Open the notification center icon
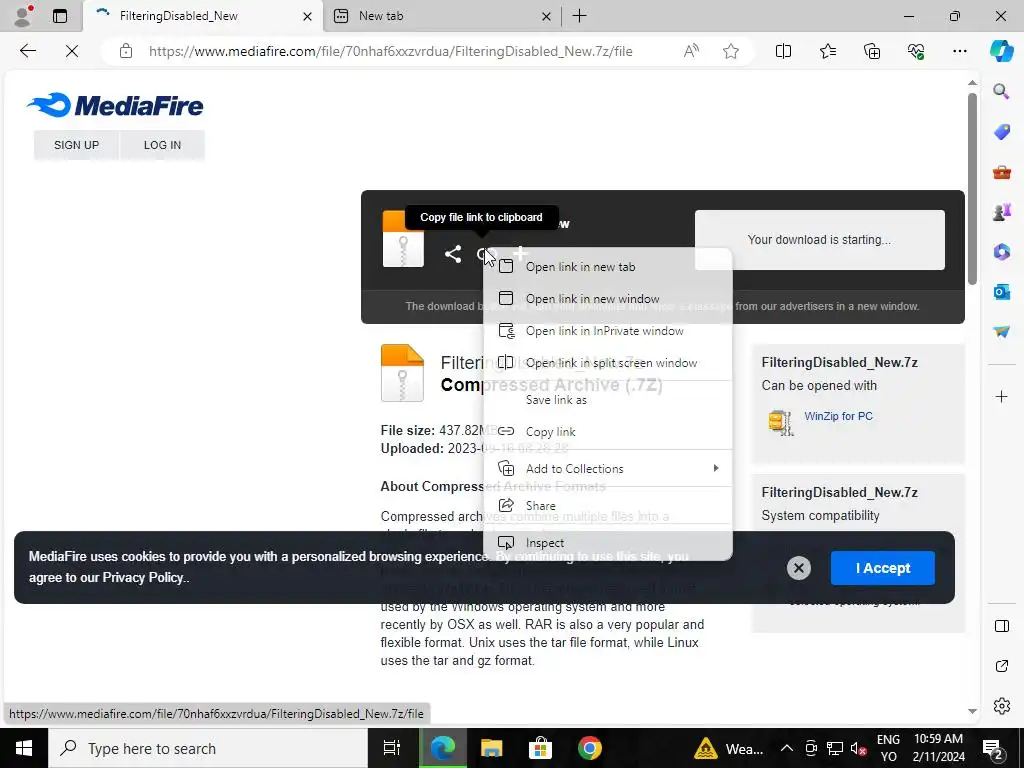Image resolution: width=1024 pixels, height=768 pixels. pyautogui.click(x=993, y=748)
